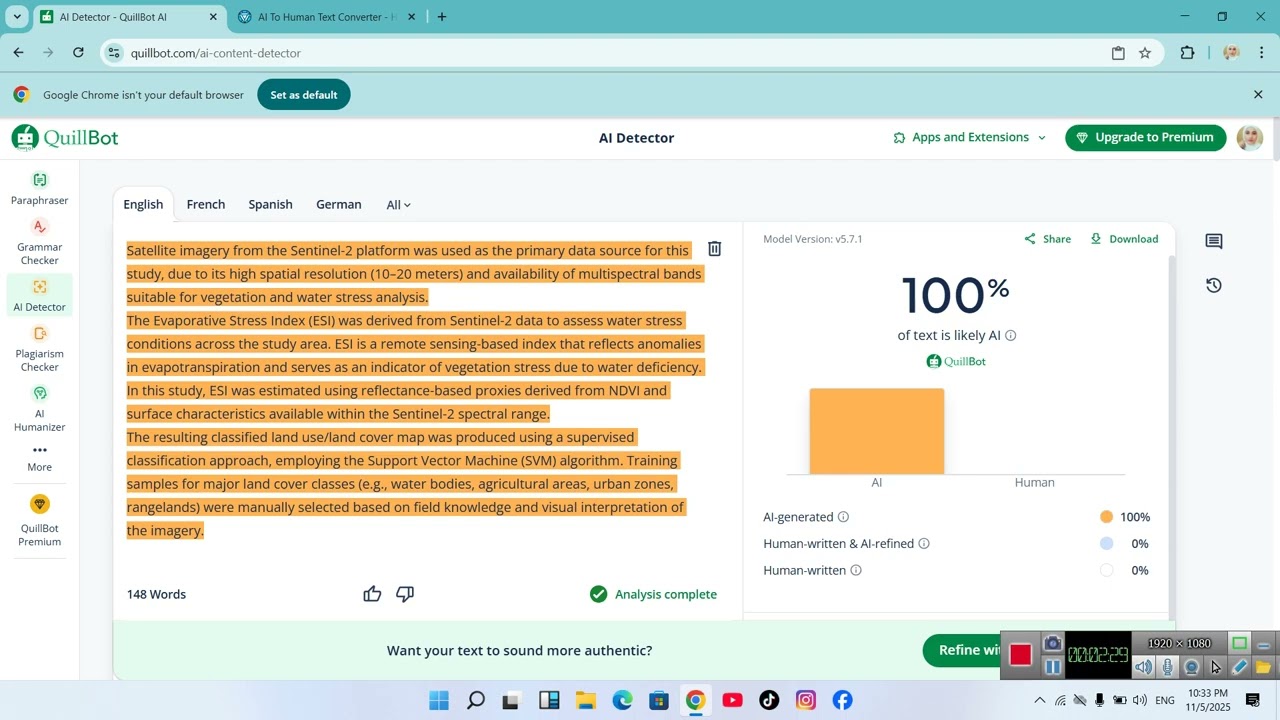Open File Explorer from taskbar

586,700
